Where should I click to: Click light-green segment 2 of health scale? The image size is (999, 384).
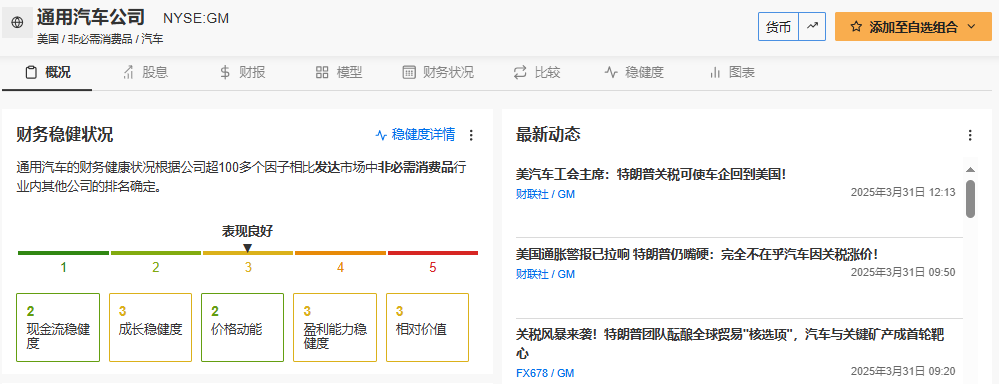[155, 253]
